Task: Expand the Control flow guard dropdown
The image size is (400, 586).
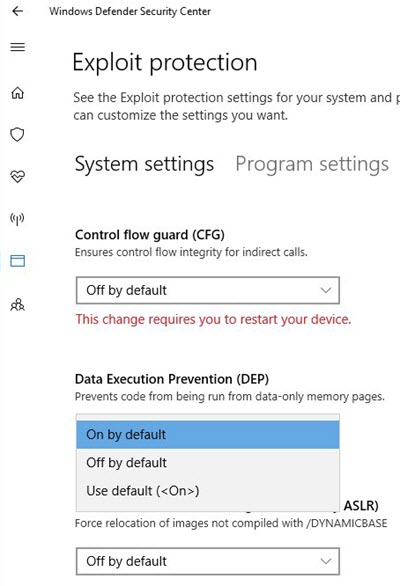Action: click(208, 290)
